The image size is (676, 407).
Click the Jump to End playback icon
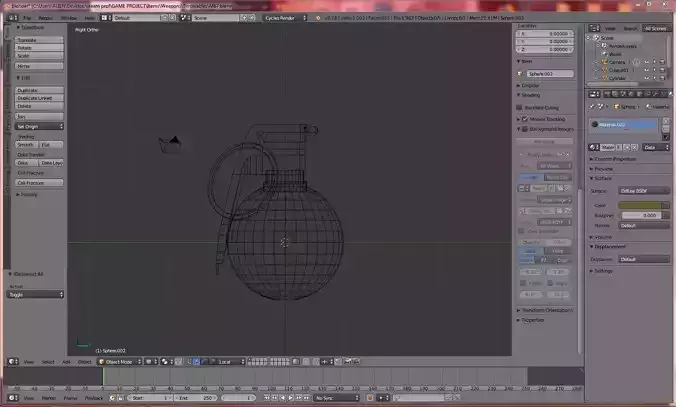click(x=307, y=398)
